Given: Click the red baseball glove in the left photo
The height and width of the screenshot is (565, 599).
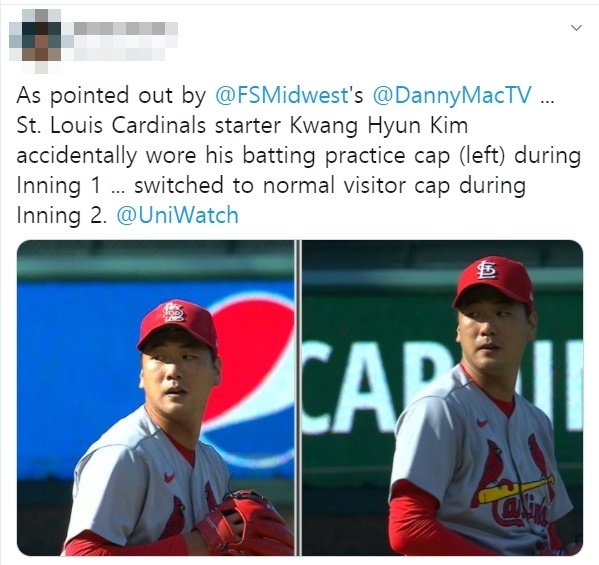Looking at the screenshot, I should point(245,524).
